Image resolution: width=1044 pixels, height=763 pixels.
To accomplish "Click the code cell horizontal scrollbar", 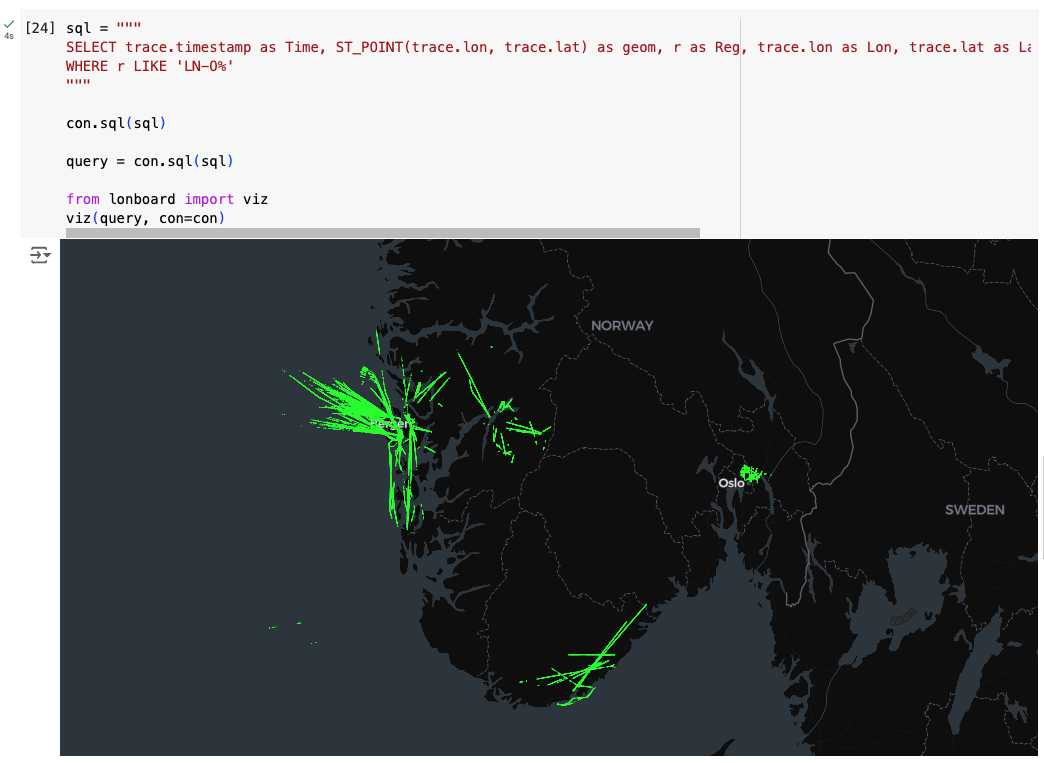I will [382, 233].
